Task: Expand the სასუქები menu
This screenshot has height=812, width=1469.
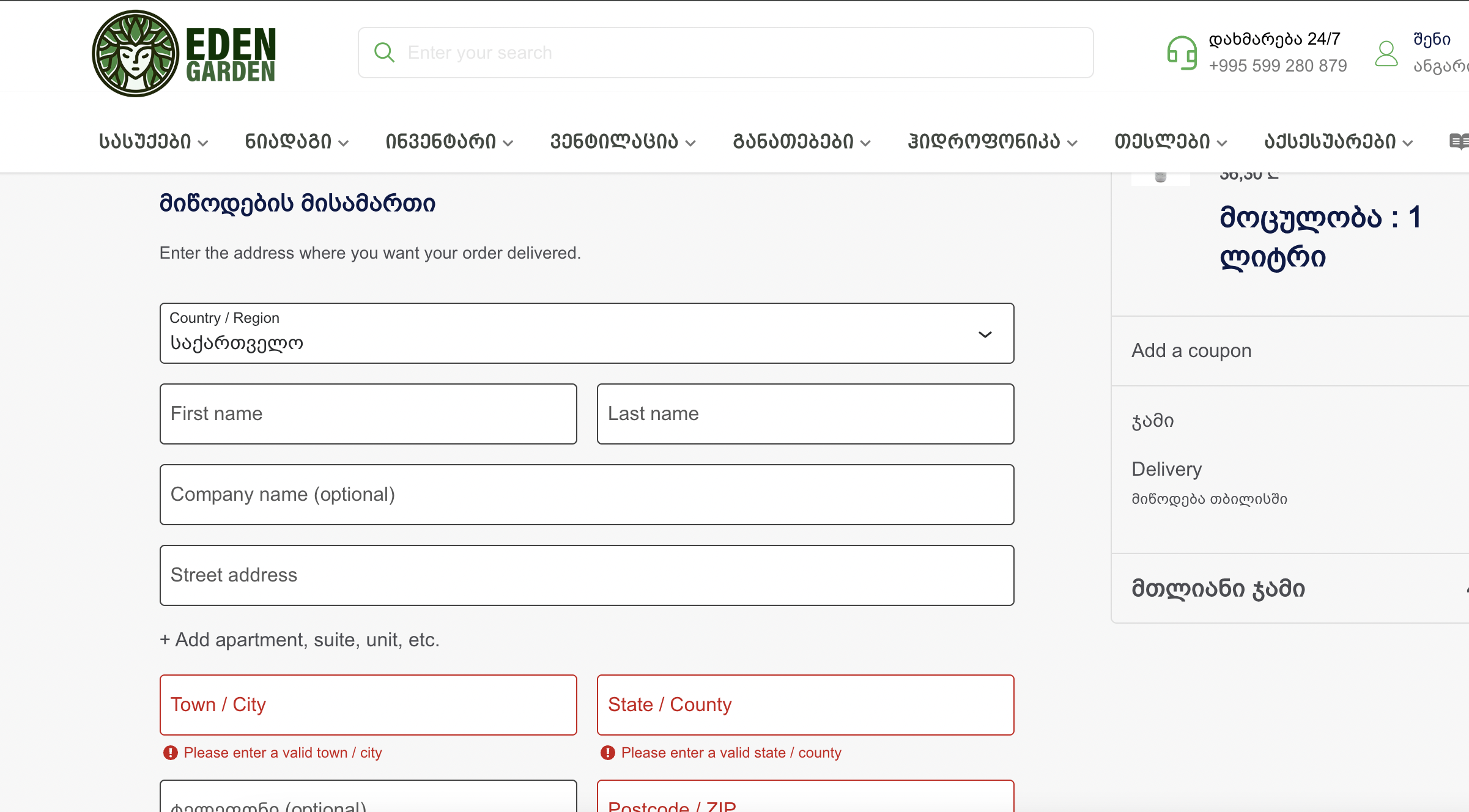Action: pos(154,142)
